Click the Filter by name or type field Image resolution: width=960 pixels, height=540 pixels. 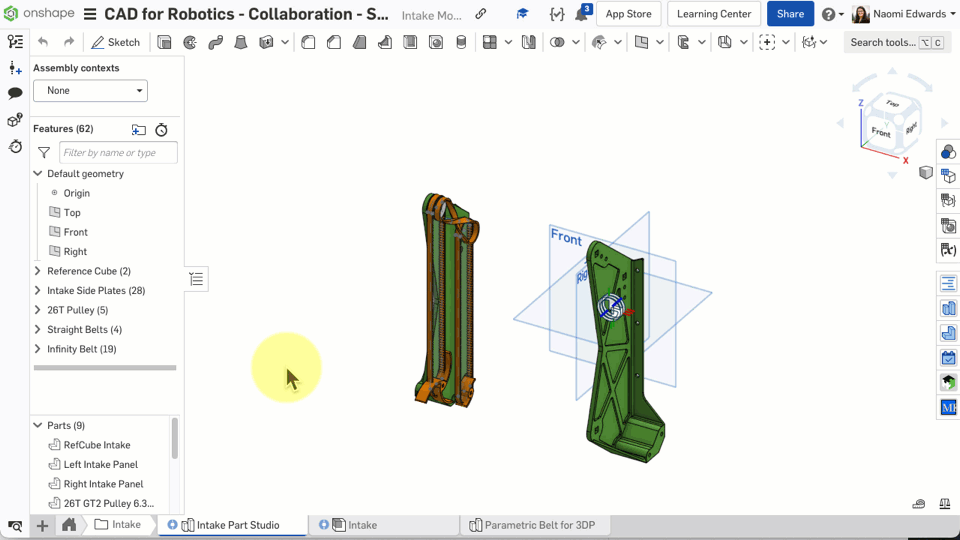pos(118,153)
